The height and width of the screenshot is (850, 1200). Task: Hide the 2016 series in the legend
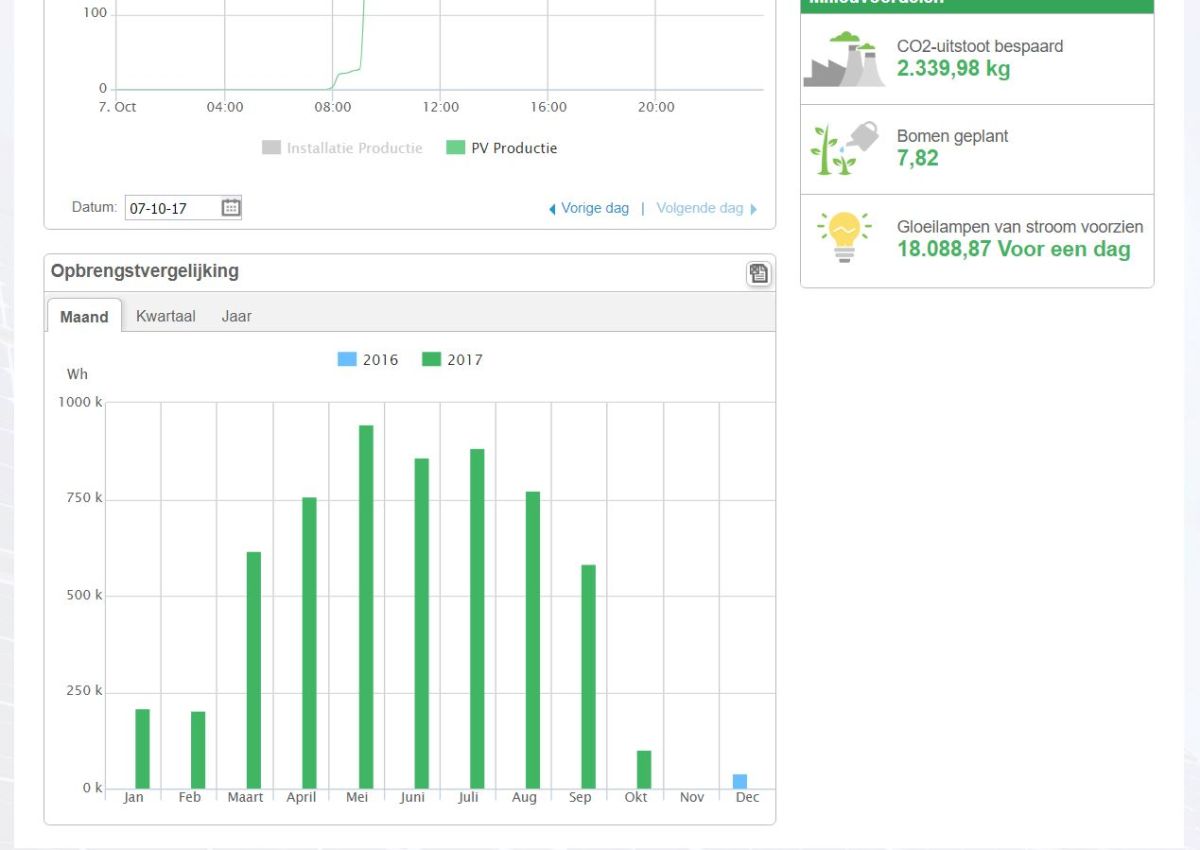click(x=369, y=360)
